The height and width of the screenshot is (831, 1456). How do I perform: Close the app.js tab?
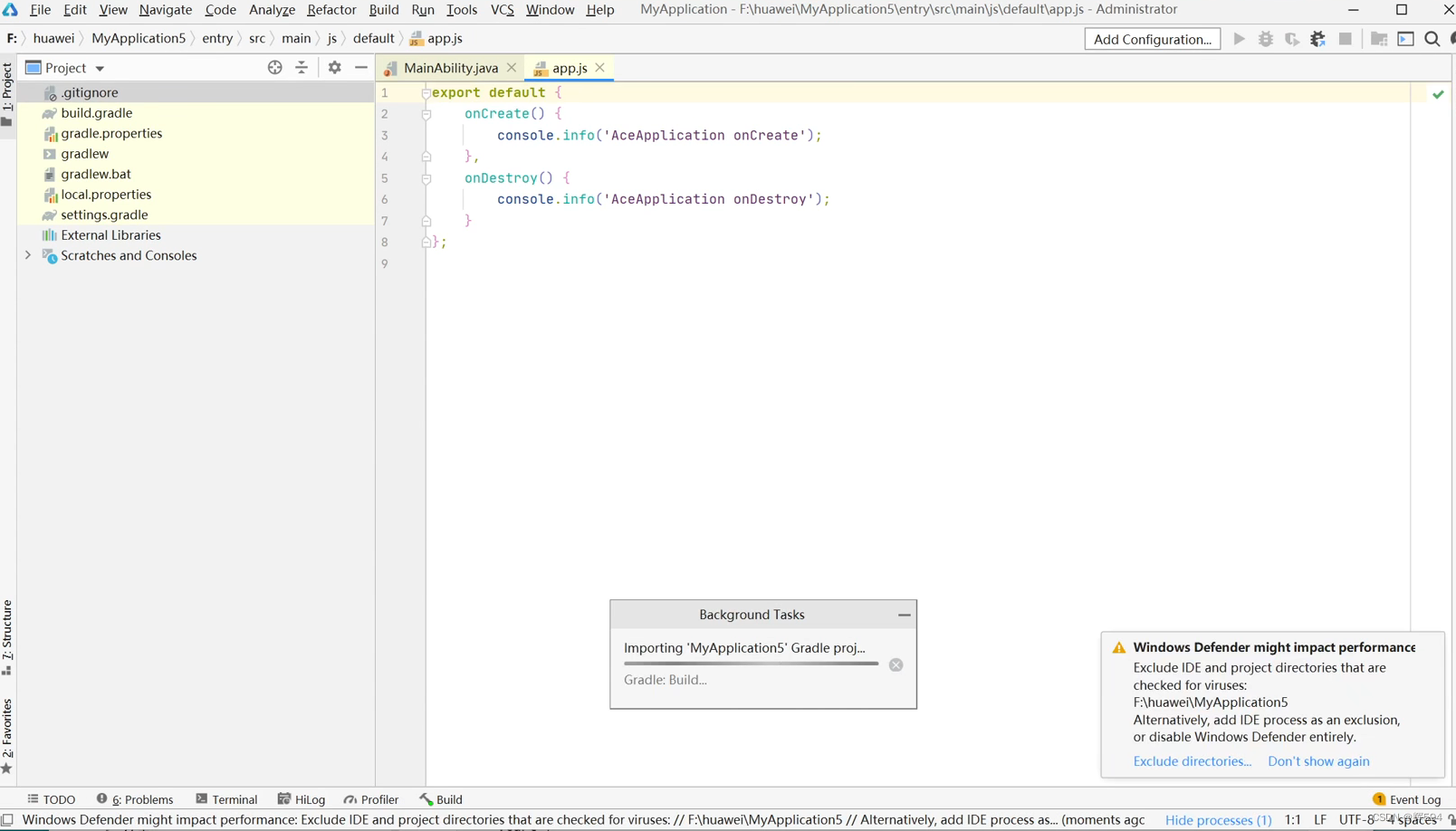[600, 68]
